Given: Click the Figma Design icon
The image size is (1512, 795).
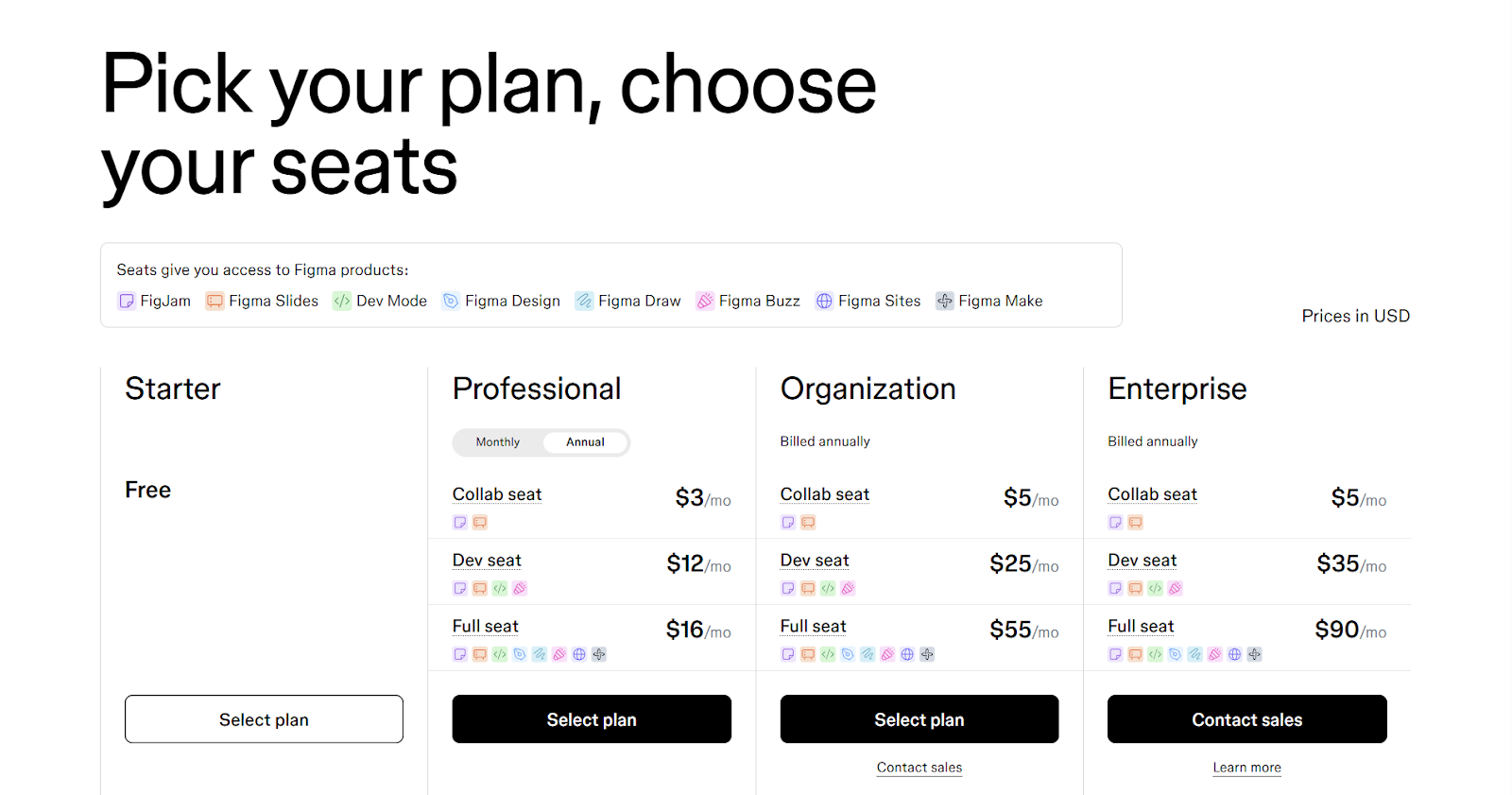Looking at the screenshot, I should coord(451,302).
